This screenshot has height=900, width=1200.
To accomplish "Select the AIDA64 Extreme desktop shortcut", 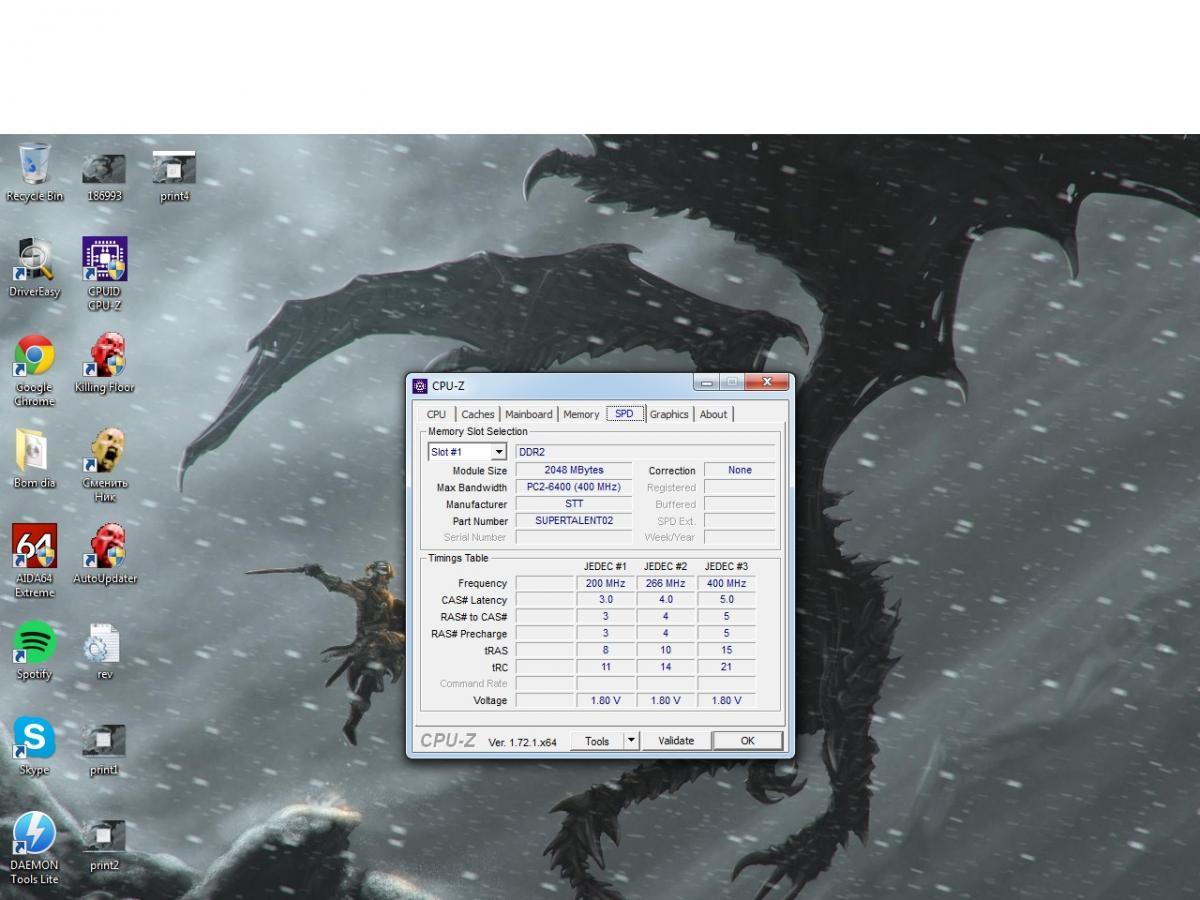I will click(34, 562).
